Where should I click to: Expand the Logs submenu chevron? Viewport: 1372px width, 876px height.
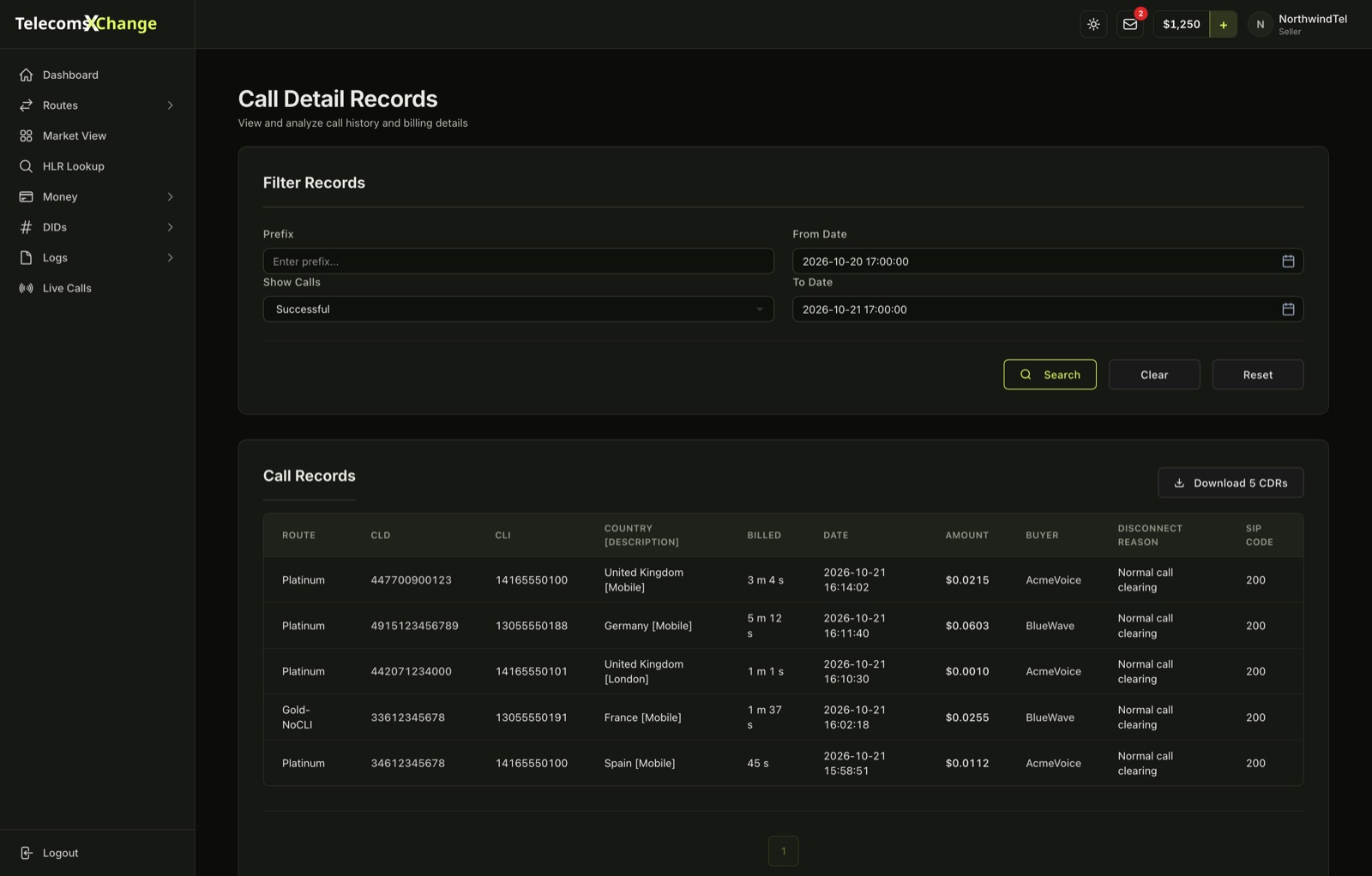click(170, 257)
